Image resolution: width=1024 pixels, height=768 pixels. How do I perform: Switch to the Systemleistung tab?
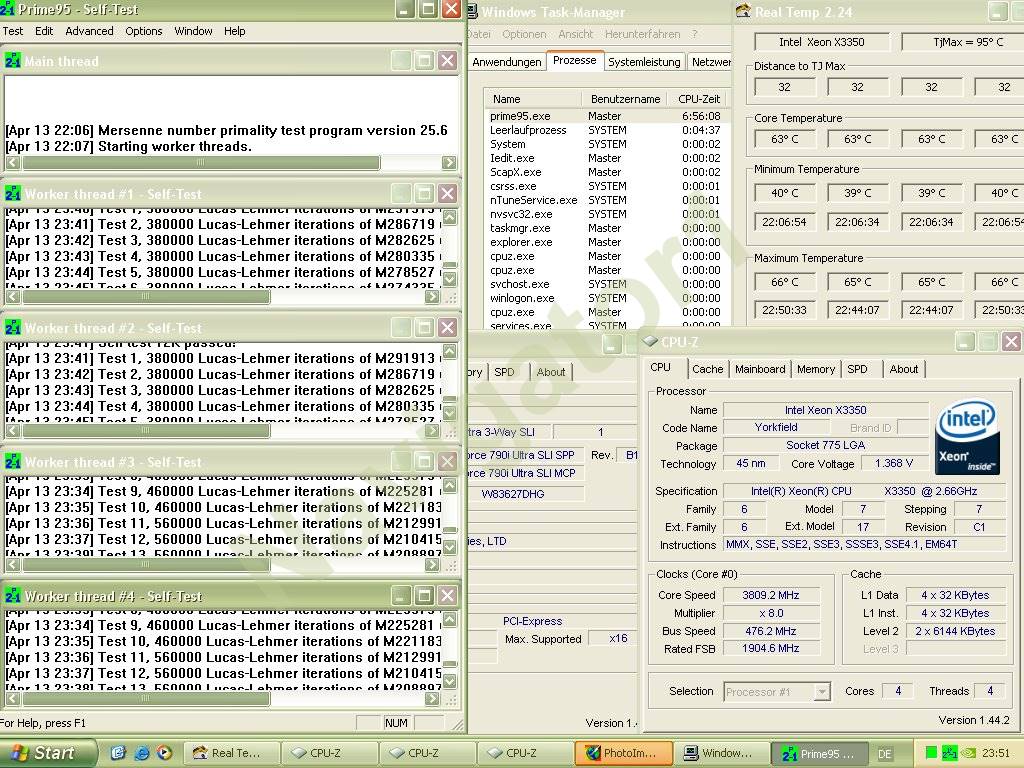[x=644, y=61]
